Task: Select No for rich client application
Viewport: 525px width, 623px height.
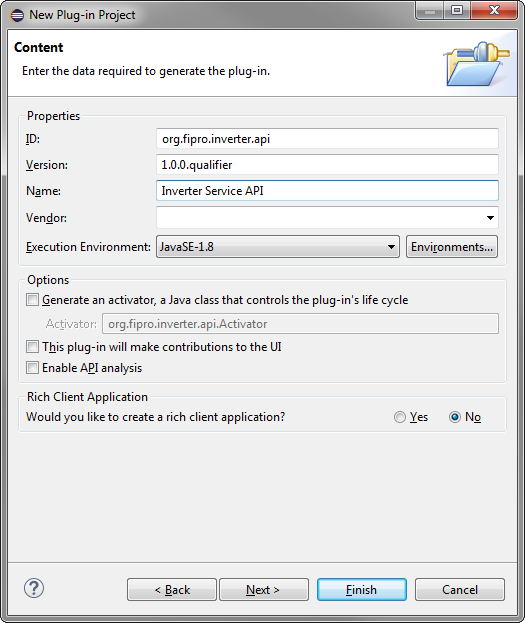Action: [x=455, y=417]
